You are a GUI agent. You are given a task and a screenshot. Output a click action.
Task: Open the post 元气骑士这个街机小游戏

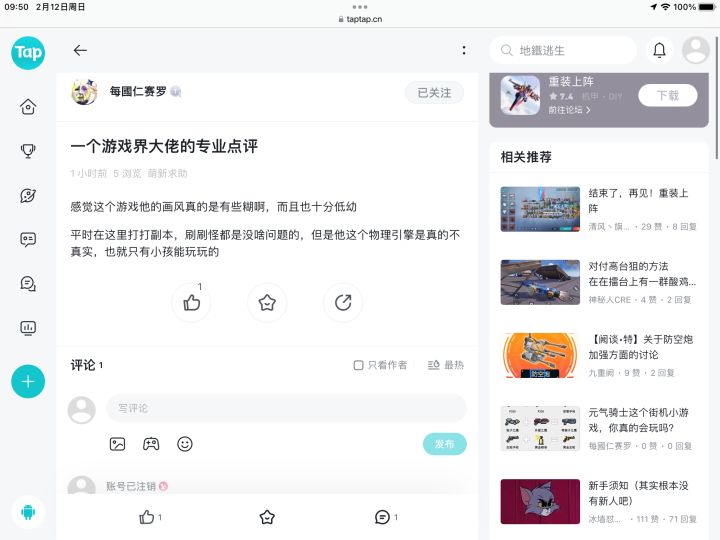(638, 420)
